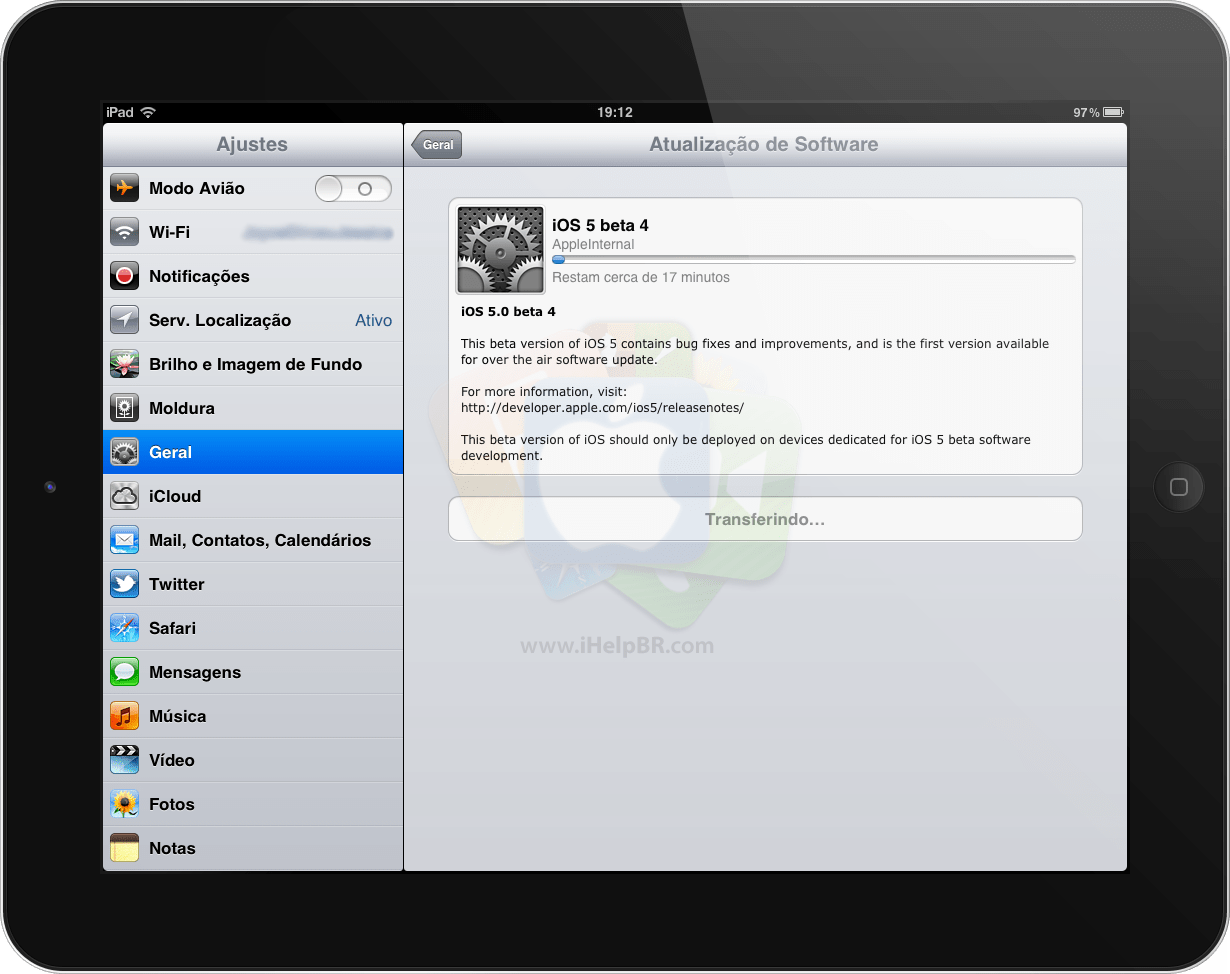This screenshot has height=974, width=1230.
Task: Tap the 'Fotos' label
Action: click(x=172, y=804)
